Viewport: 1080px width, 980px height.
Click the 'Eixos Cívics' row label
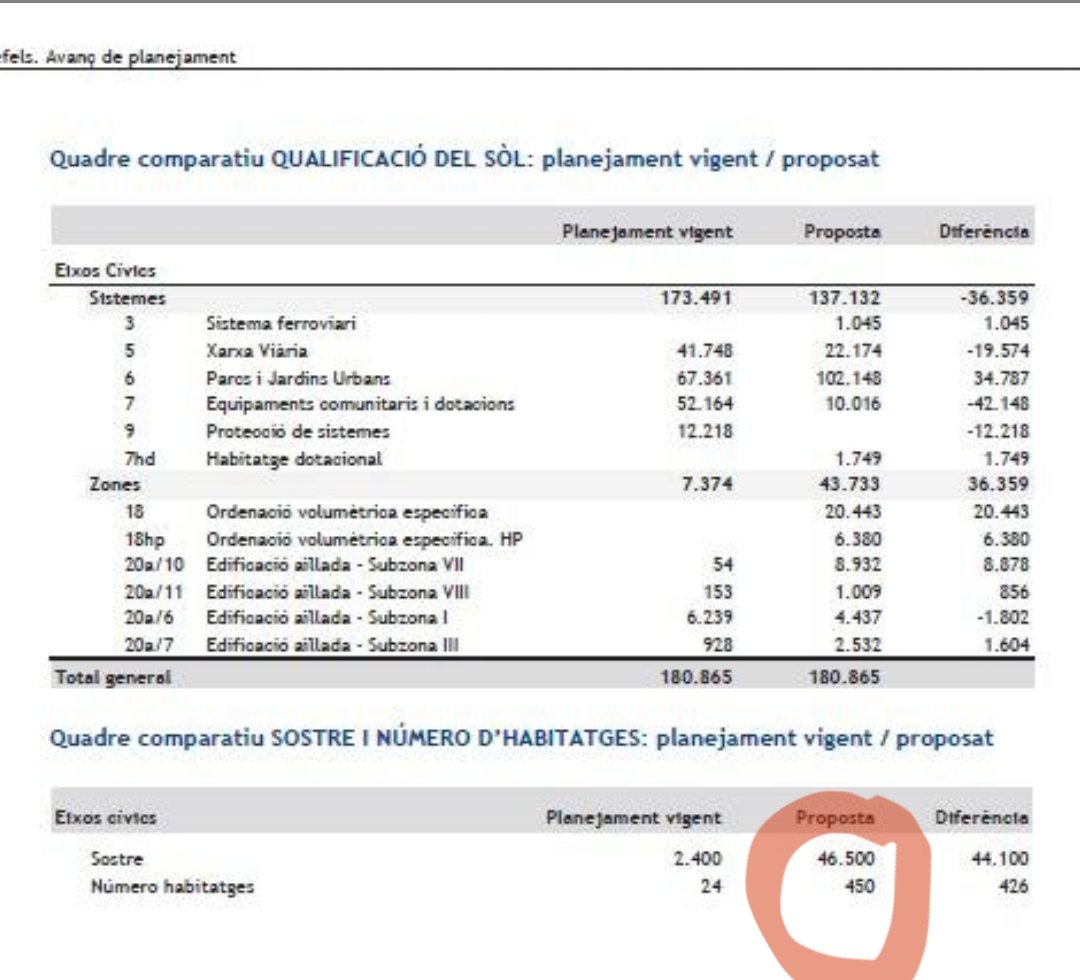pyautogui.click(x=105, y=271)
